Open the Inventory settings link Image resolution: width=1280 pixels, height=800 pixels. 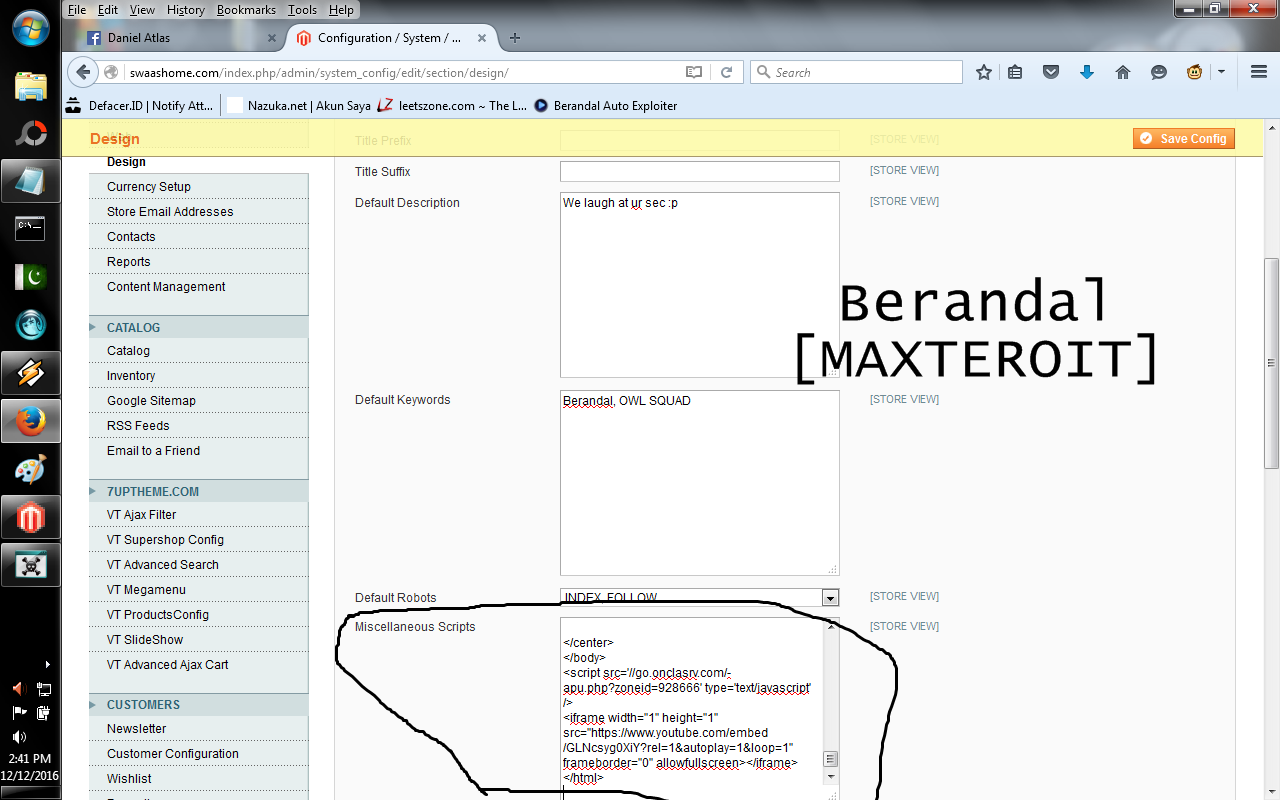(x=131, y=376)
